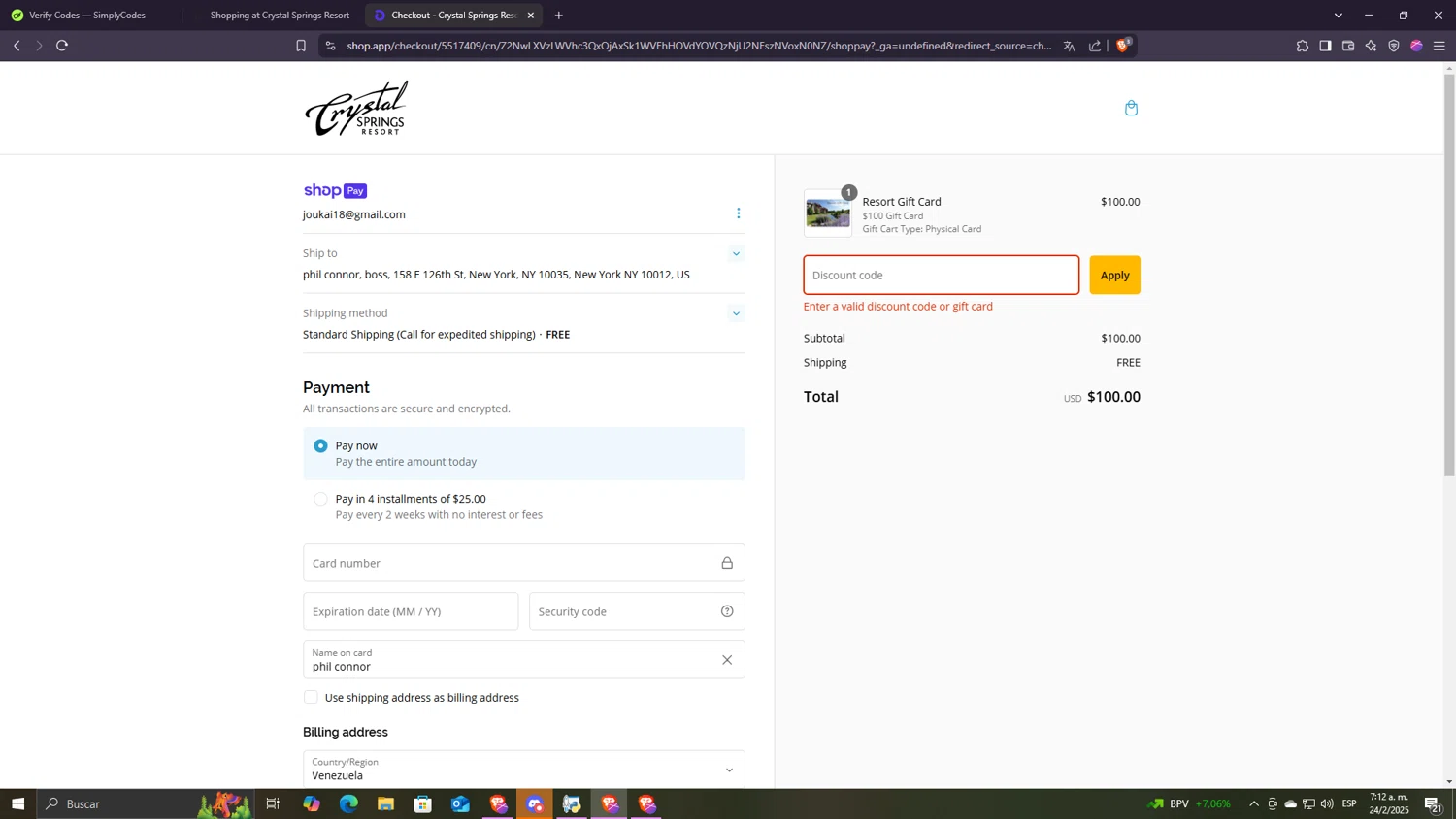Launch Microsoft Edge from the taskbar

click(348, 803)
